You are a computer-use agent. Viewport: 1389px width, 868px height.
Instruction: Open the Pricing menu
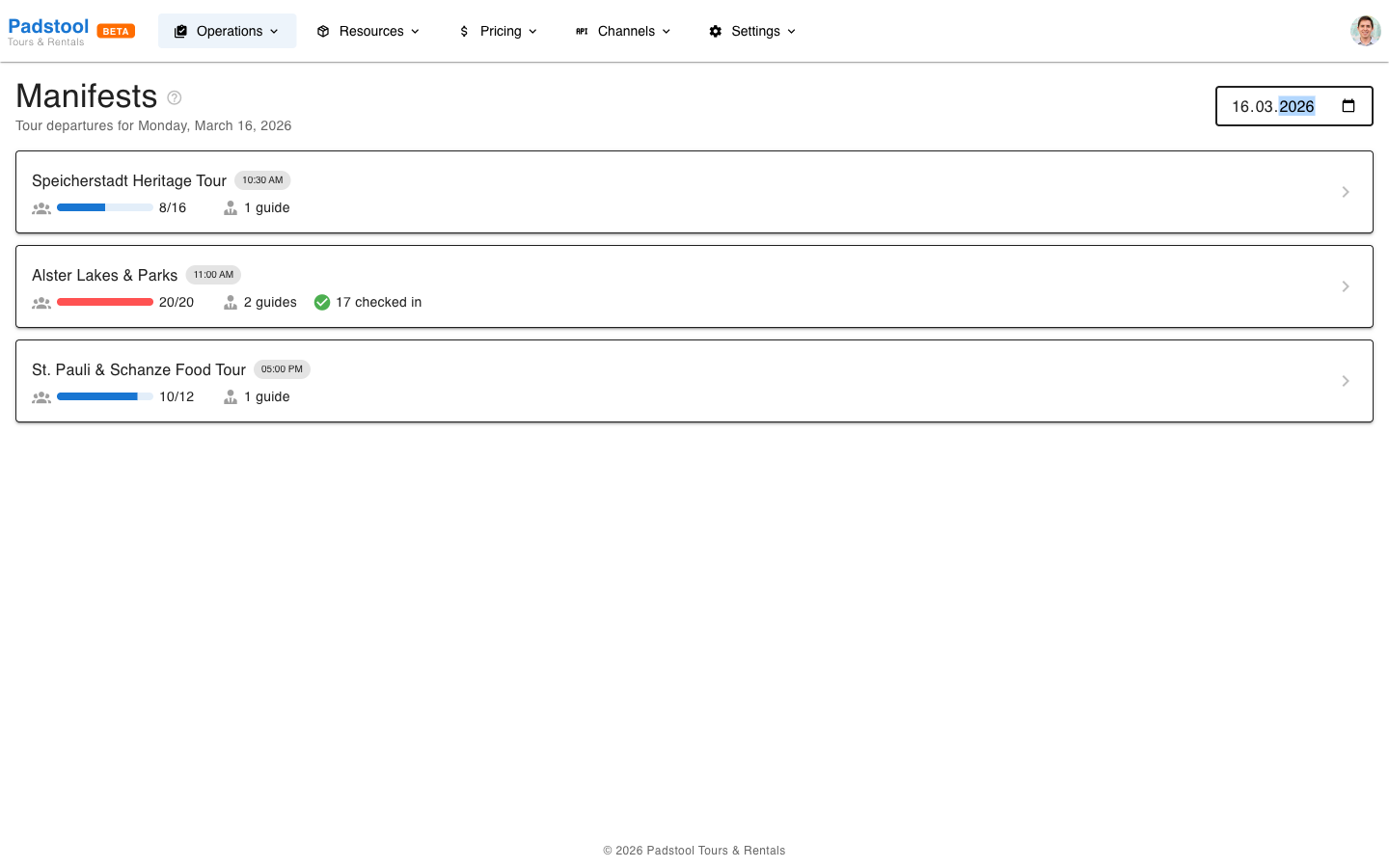click(498, 31)
